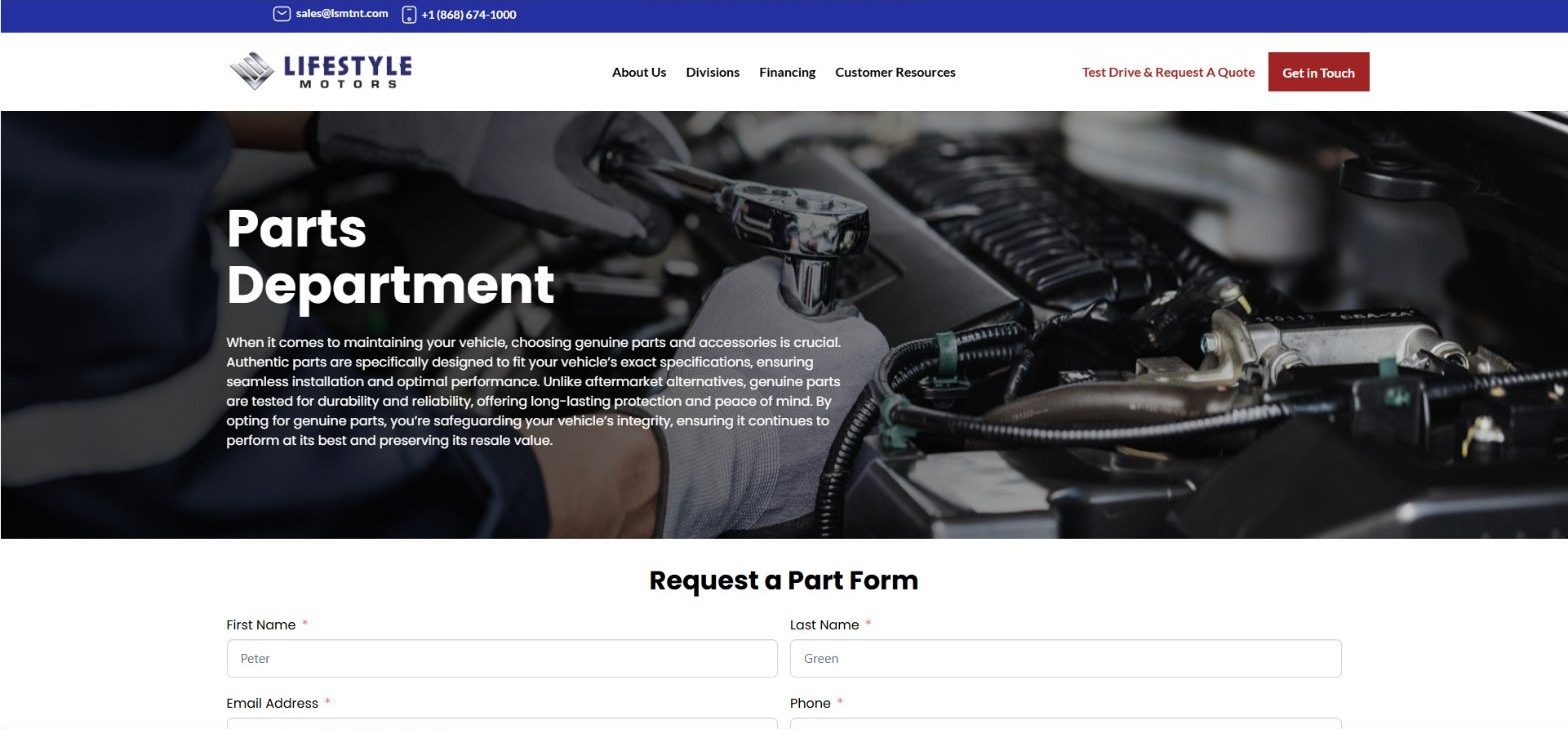The width and height of the screenshot is (1568, 729).
Task: Click the Get in Touch button
Action: [x=1318, y=72]
